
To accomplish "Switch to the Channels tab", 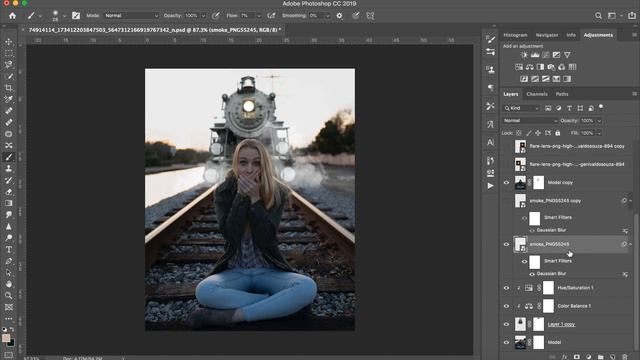I will (x=537, y=94).
